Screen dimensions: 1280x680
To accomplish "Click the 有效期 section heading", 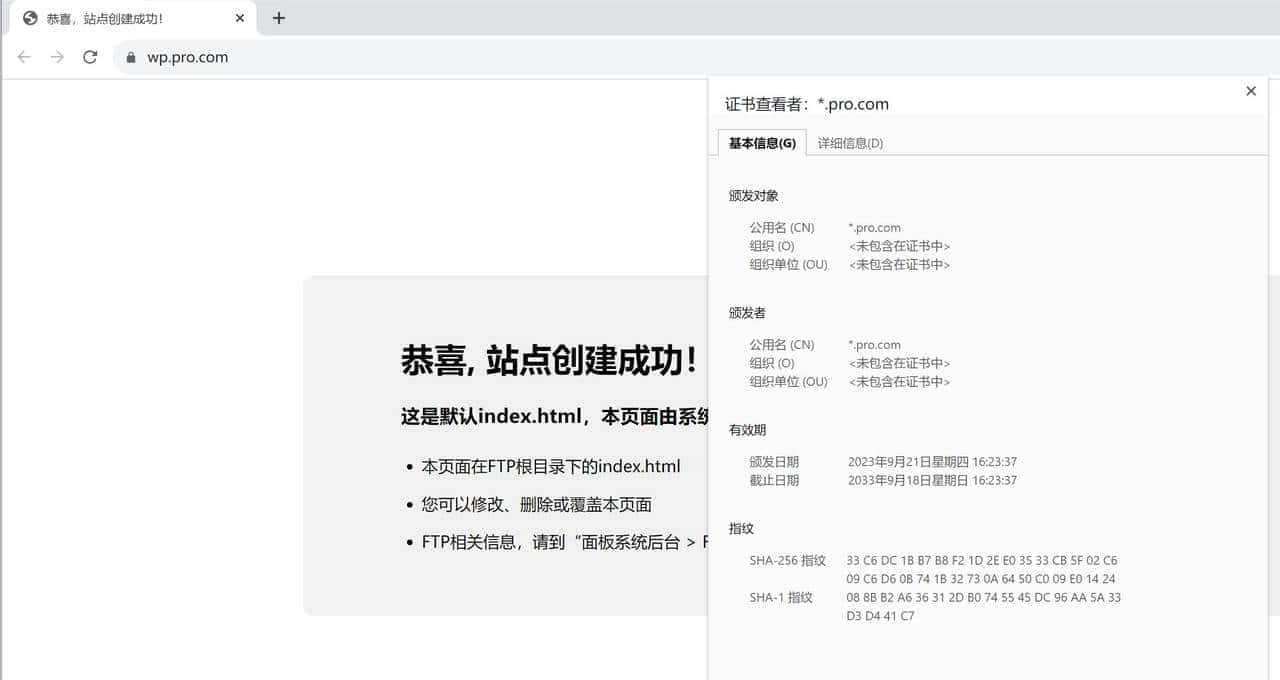I will [745, 429].
